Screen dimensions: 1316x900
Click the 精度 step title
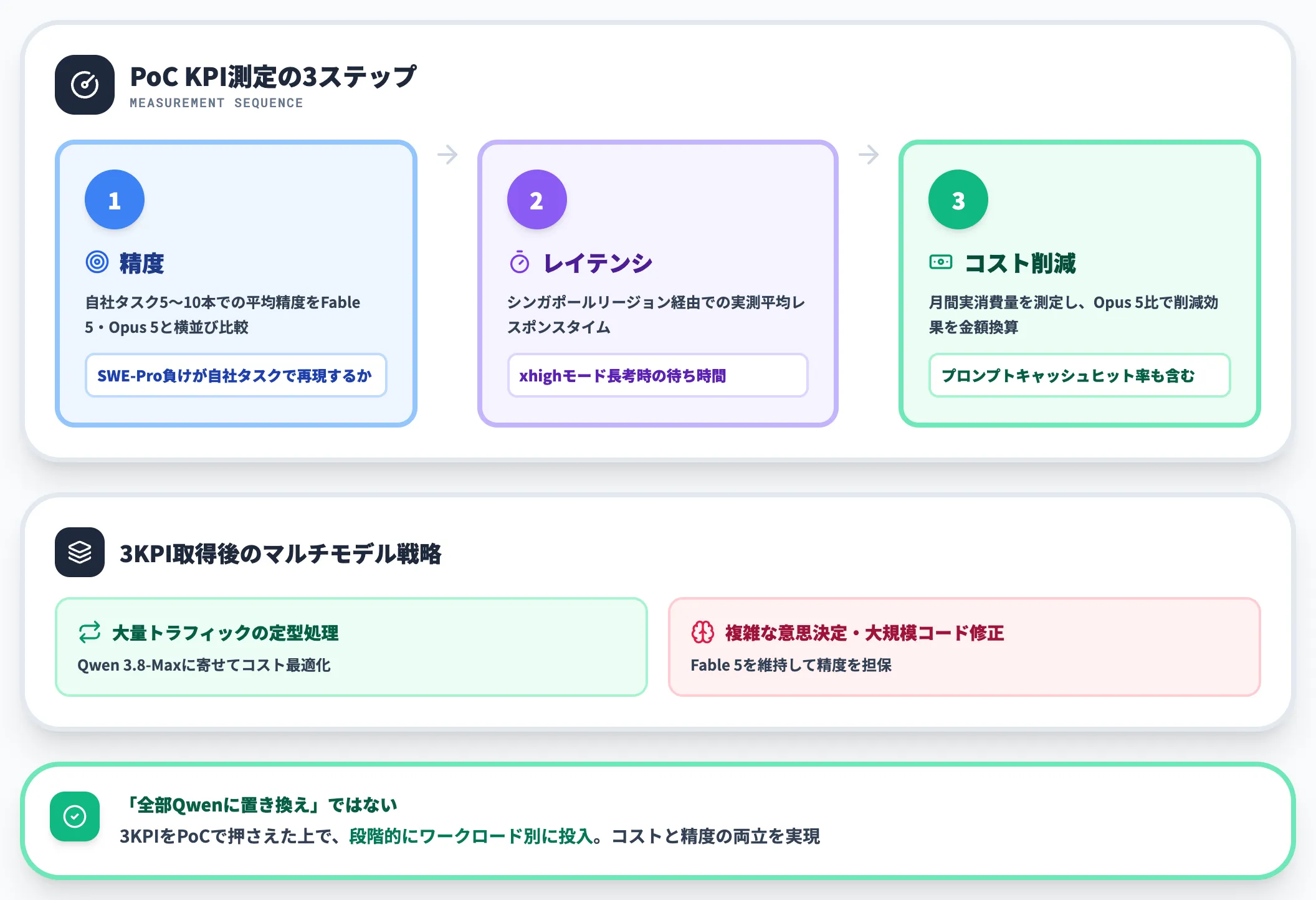click(142, 263)
